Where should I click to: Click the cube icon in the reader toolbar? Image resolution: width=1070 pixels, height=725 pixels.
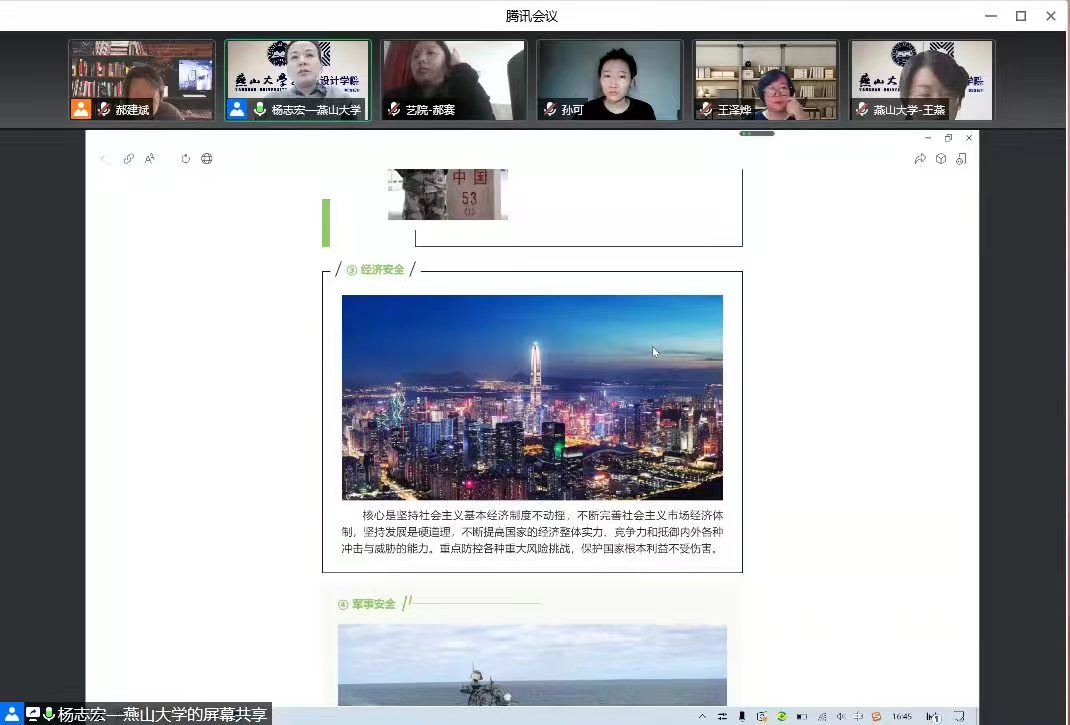[941, 158]
